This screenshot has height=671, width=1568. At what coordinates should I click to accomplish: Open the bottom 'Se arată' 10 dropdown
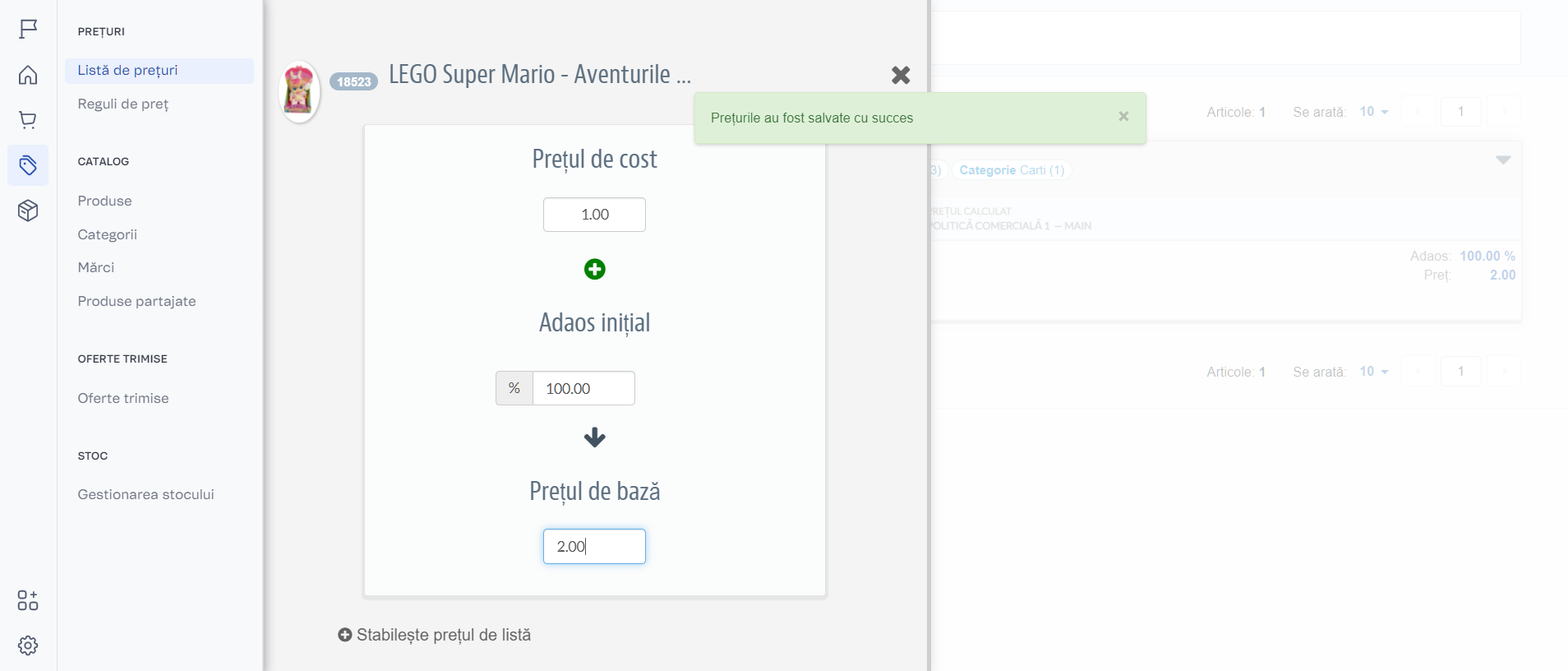point(1373,372)
